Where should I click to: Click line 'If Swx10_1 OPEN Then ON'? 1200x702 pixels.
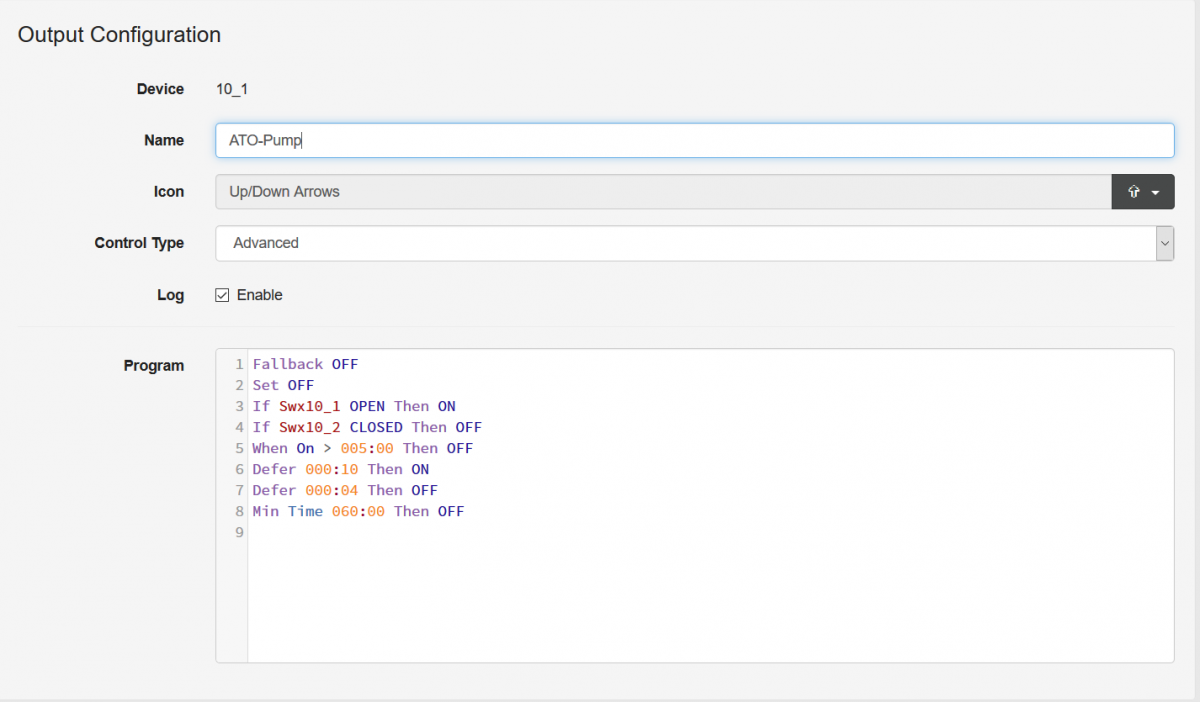[354, 406]
